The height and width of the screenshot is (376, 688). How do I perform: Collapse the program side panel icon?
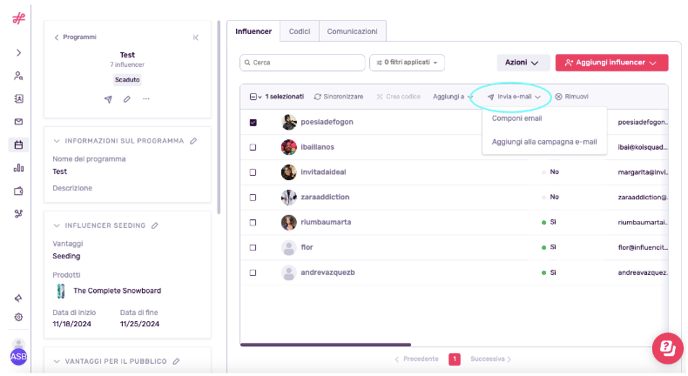pyautogui.click(x=196, y=38)
